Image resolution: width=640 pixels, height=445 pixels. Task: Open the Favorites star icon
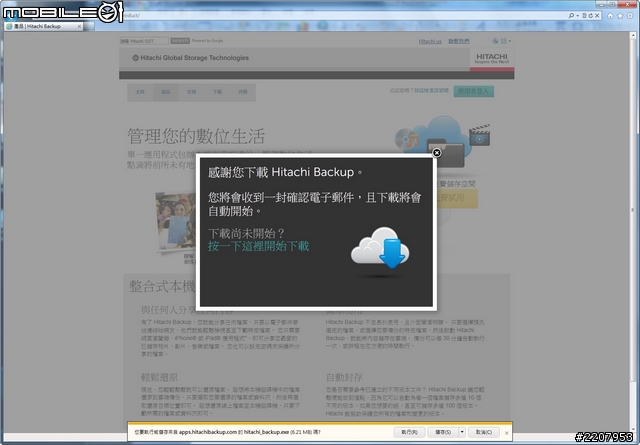[620, 16]
